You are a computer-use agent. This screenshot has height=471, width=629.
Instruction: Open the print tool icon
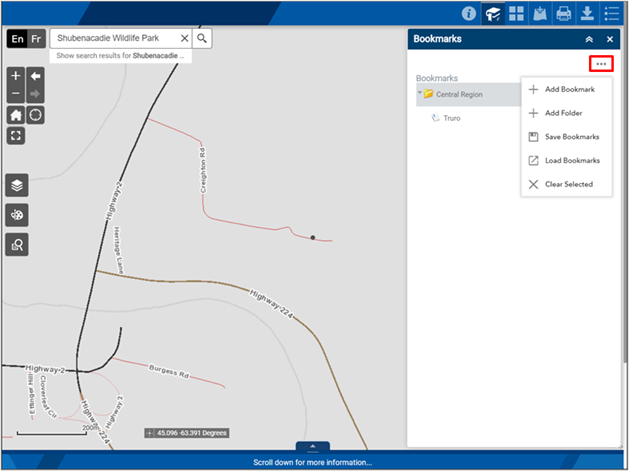tap(564, 14)
